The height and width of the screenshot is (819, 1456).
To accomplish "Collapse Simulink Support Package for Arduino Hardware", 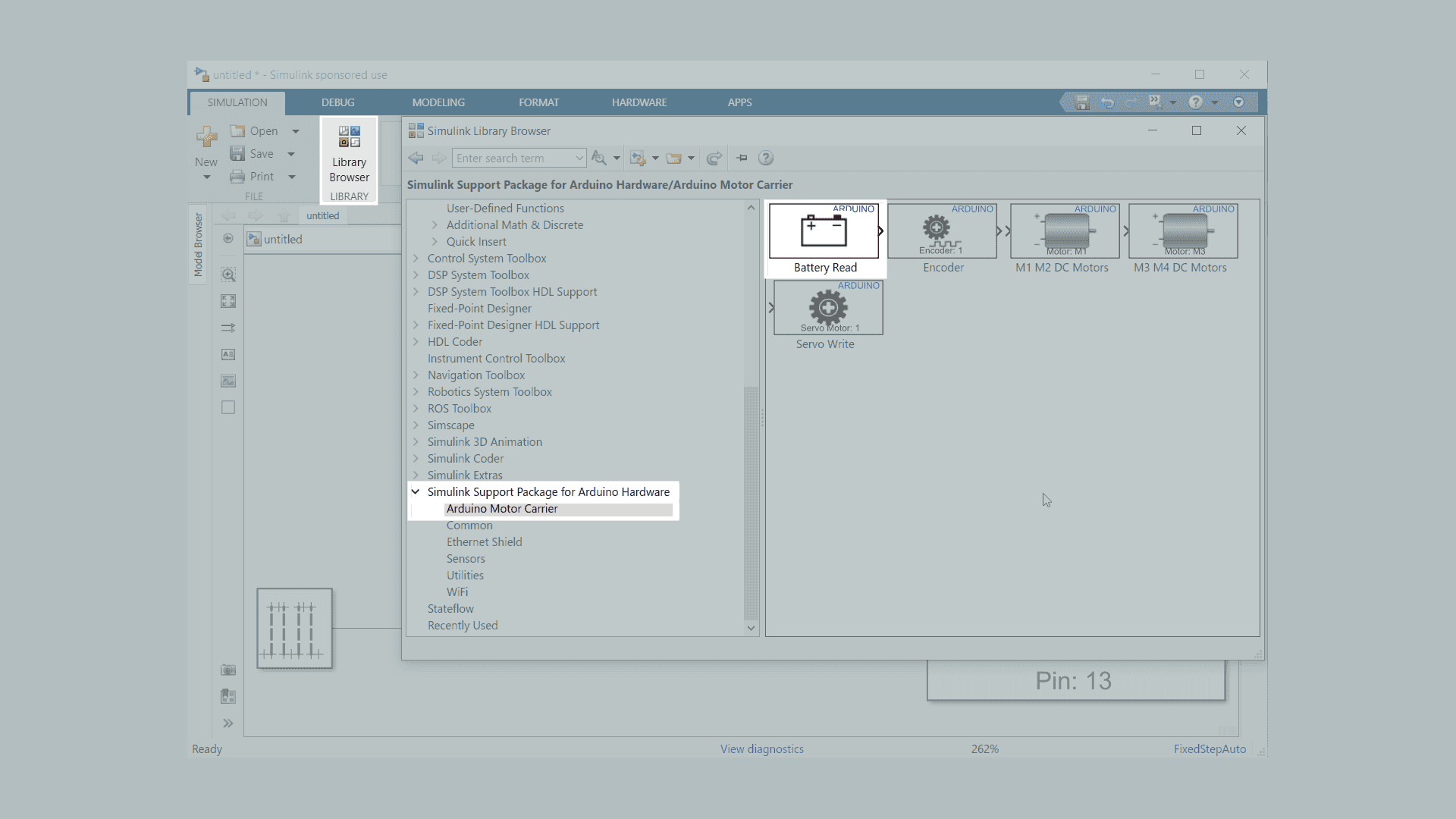I will tap(416, 492).
